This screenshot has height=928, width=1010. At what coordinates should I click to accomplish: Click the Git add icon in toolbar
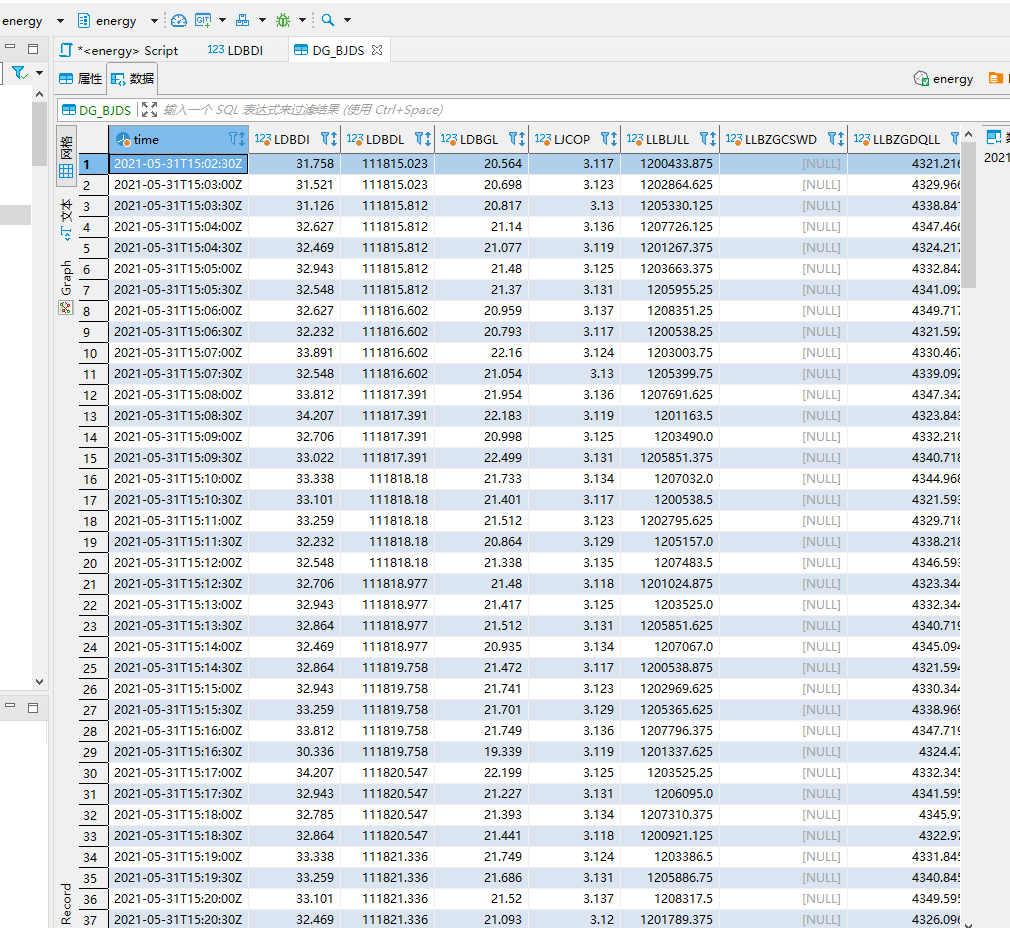(203, 21)
